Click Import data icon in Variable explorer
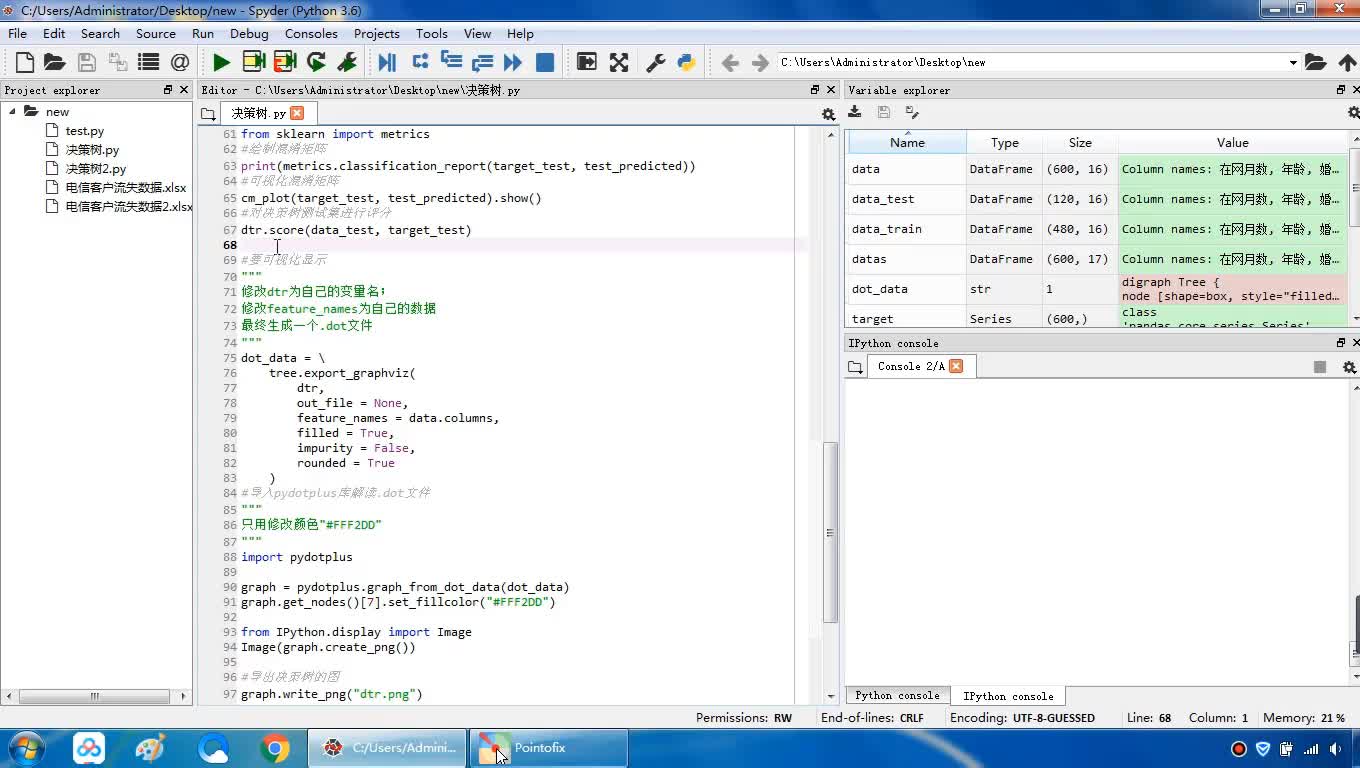 (855, 112)
